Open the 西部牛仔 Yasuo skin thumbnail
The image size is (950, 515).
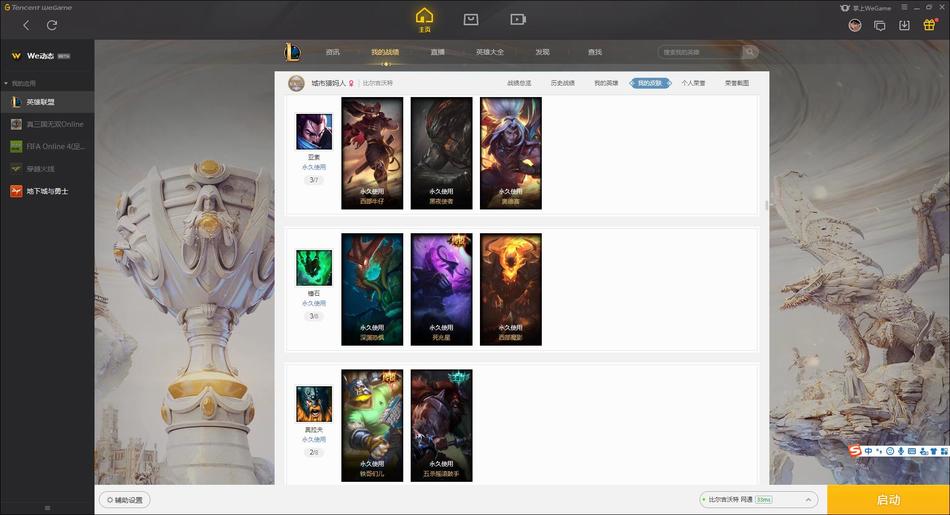[x=372, y=153]
